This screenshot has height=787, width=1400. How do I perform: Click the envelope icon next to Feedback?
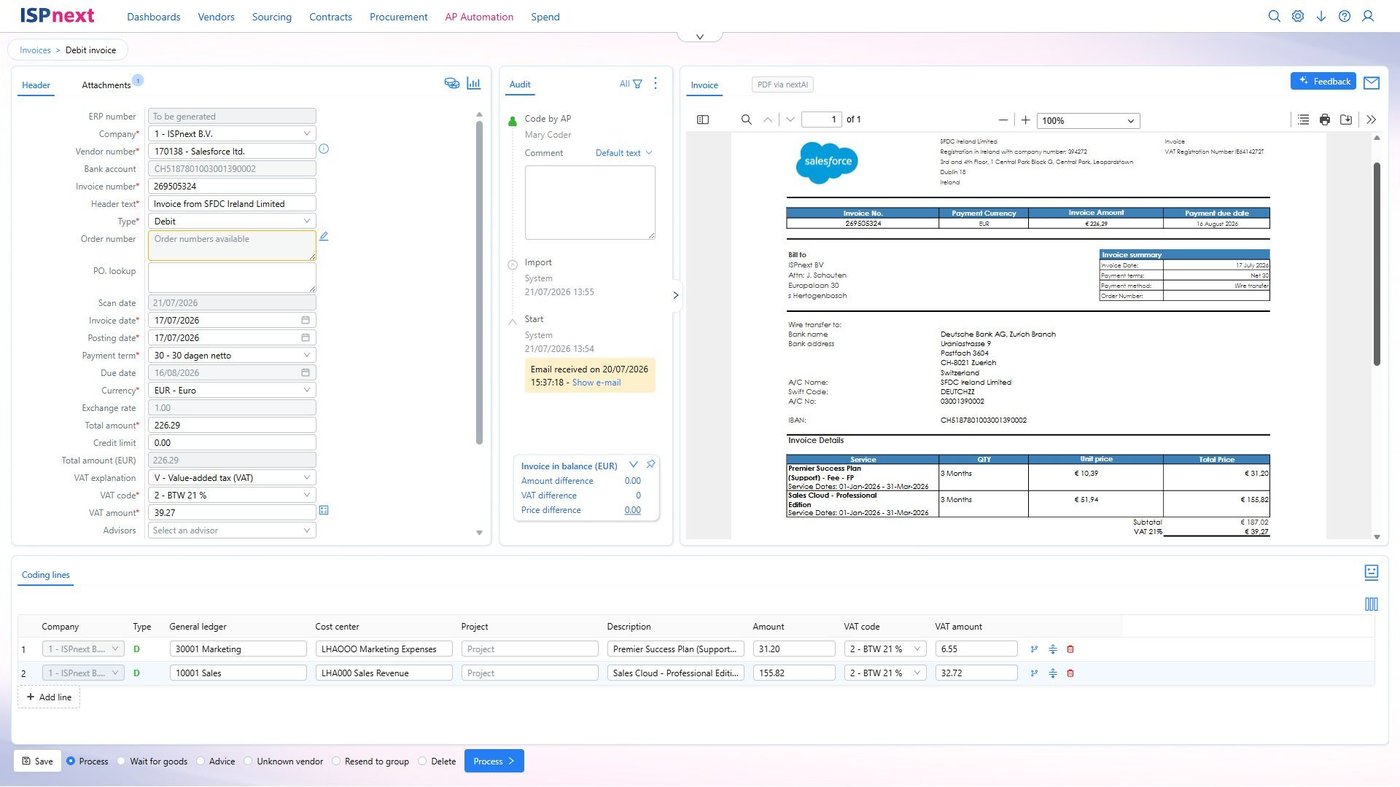point(1371,83)
